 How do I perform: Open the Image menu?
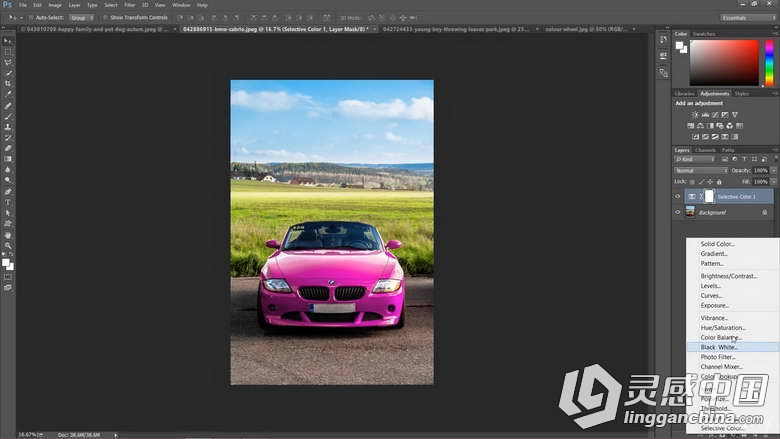[55, 5]
